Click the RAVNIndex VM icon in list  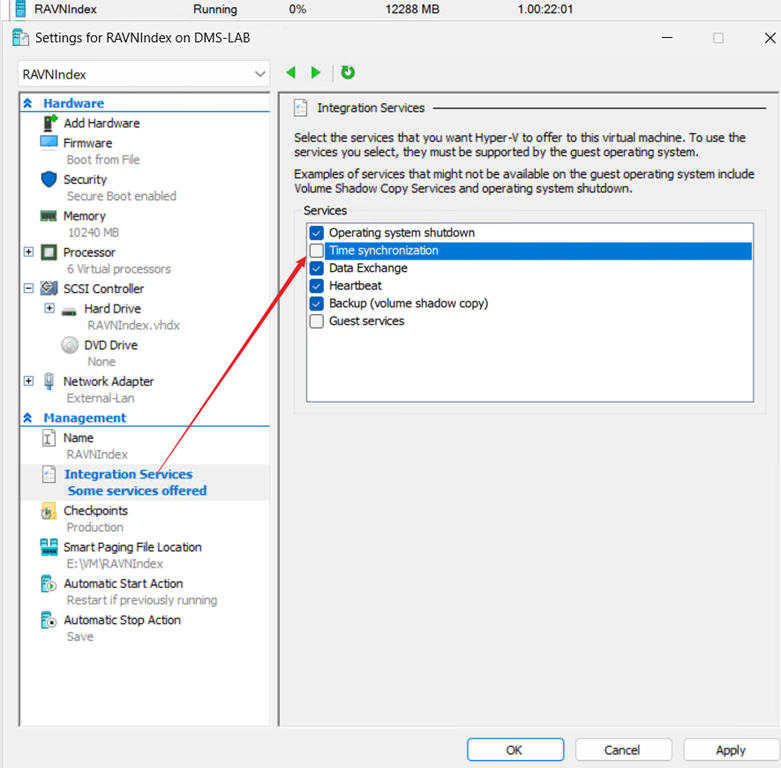[x=20, y=9]
